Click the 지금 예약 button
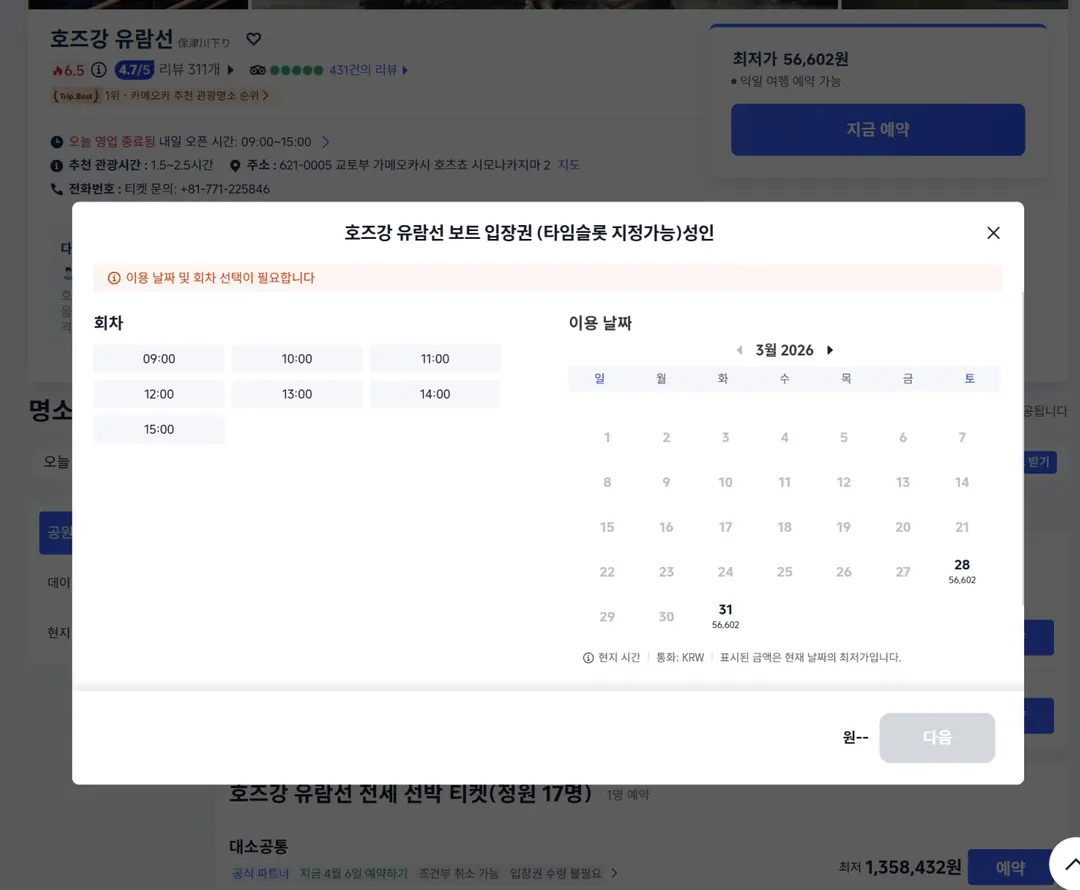 tap(878, 130)
